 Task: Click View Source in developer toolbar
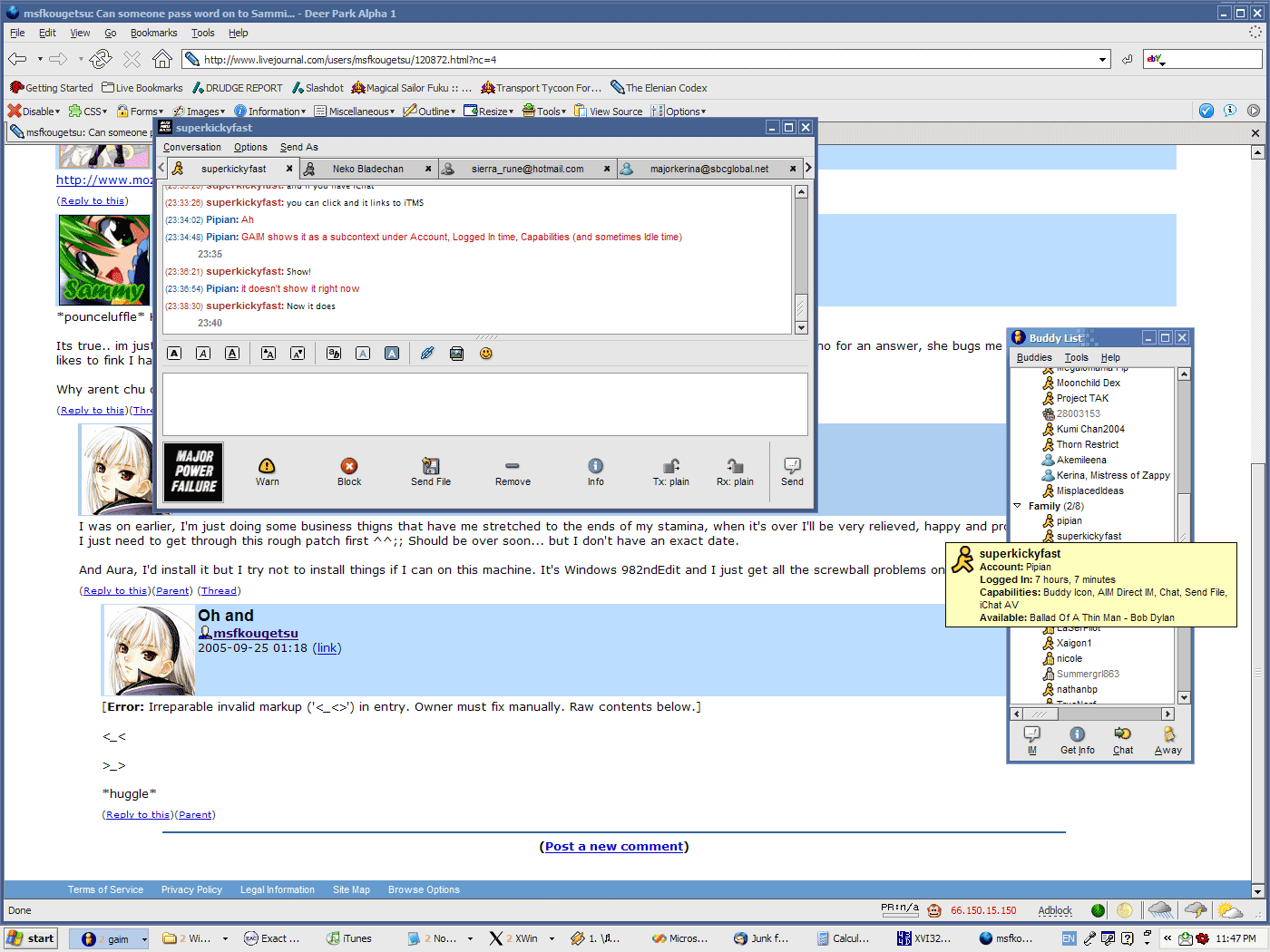[x=608, y=112]
